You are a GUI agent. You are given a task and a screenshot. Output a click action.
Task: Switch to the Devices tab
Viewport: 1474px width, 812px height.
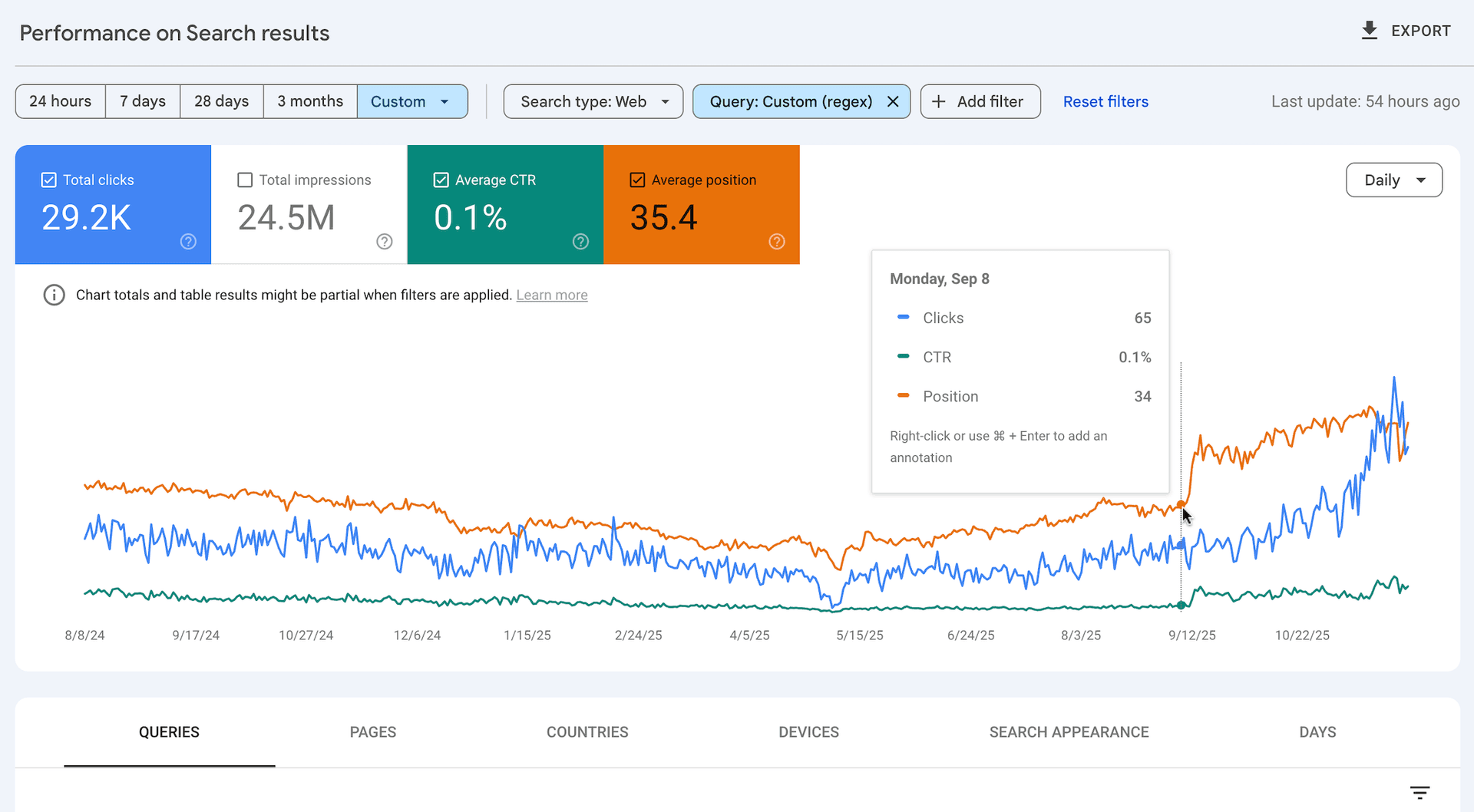(808, 732)
